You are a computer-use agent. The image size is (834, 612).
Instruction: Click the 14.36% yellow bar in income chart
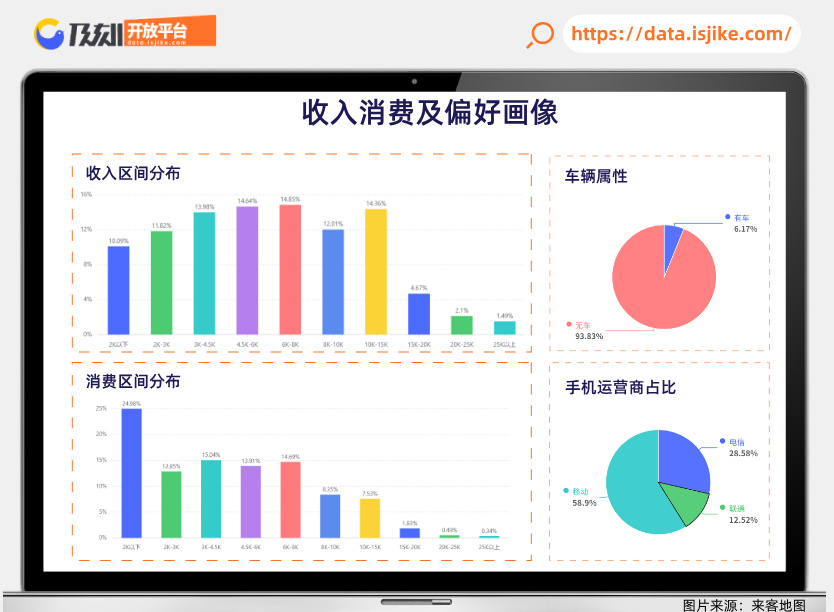pos(376,272)
